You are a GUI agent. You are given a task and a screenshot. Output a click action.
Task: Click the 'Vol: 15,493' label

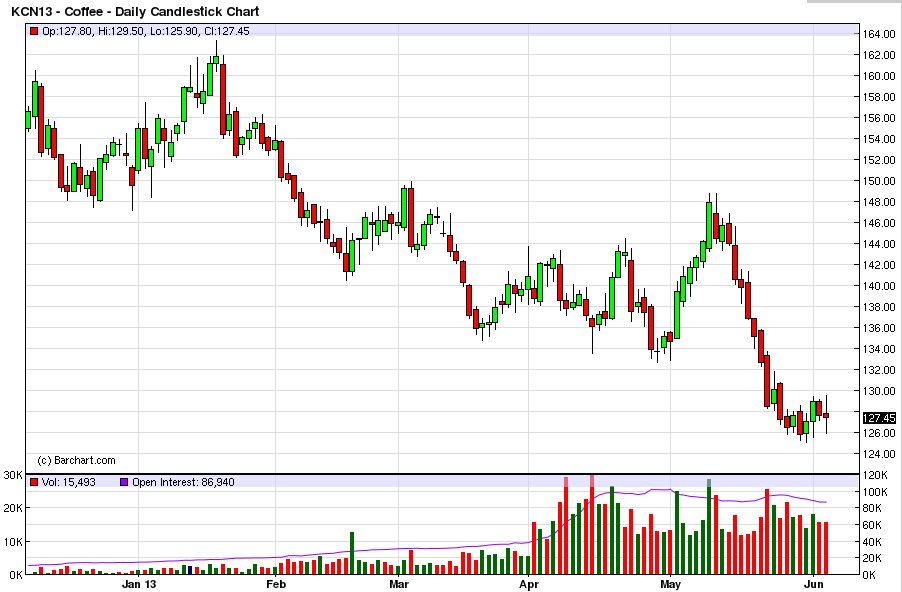pyautogui.click(x=68, y=482)
